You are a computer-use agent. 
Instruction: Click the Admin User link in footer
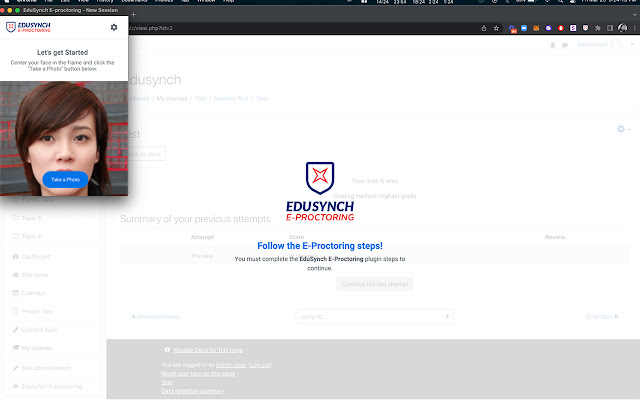[231, 365]
